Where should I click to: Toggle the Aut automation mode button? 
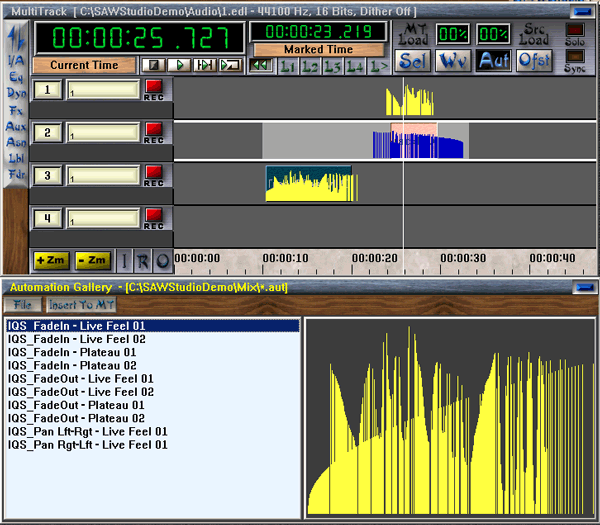[494, 60]
